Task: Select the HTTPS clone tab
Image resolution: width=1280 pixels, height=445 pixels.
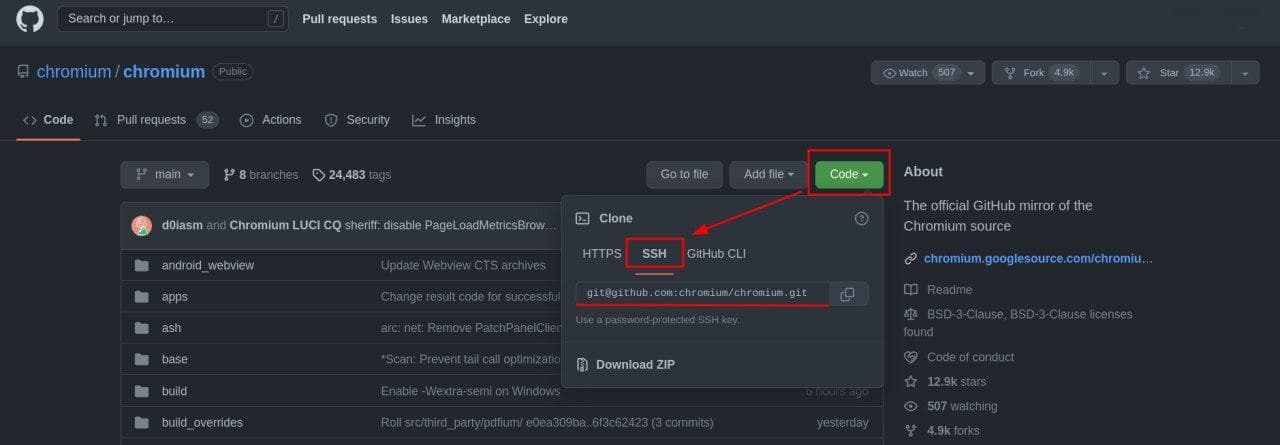Action: click(x=602, y=254)
